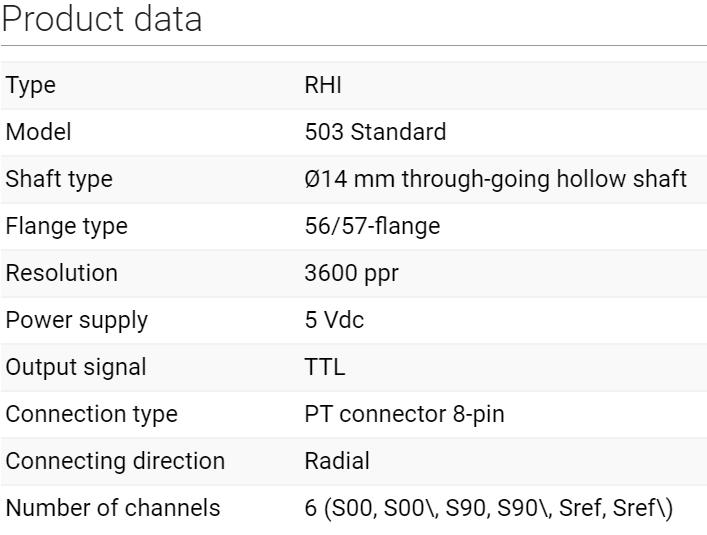The height and width of the screenshot is (535, 707).
Task: Select the "5 Vdc" value
Action: (332, 320)
